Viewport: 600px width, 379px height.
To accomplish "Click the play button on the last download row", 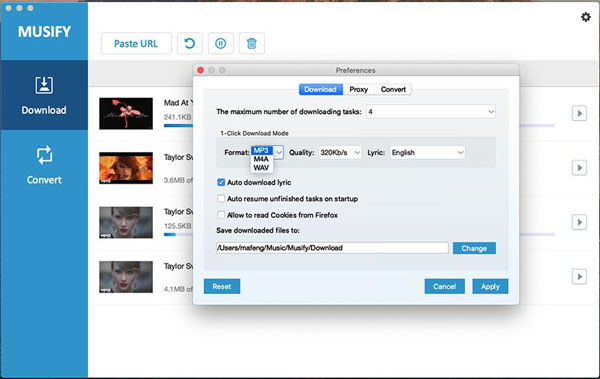I will tap(579, 276).
